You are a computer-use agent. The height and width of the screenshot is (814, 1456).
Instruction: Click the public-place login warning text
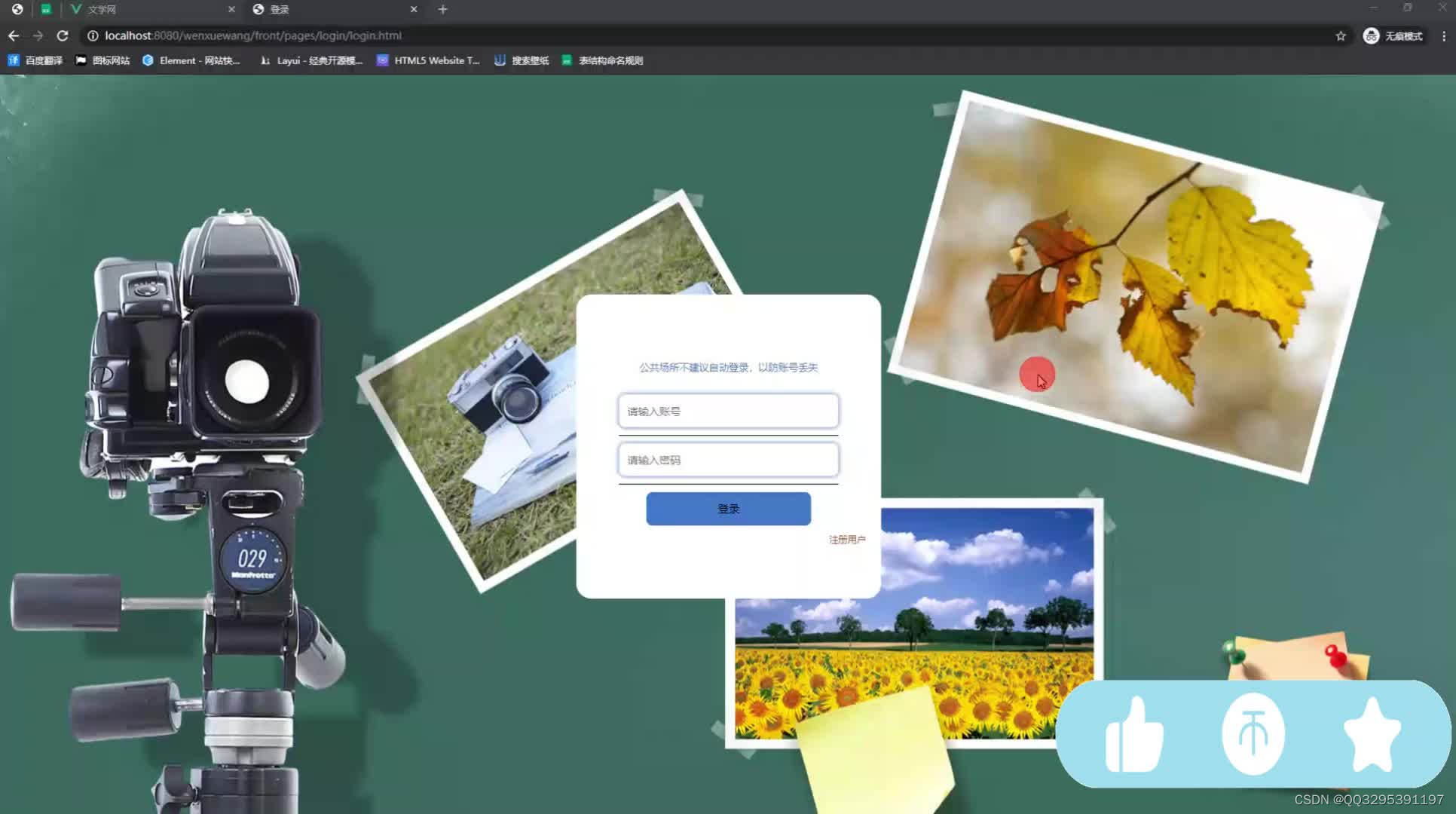click(x=728, y=368)
